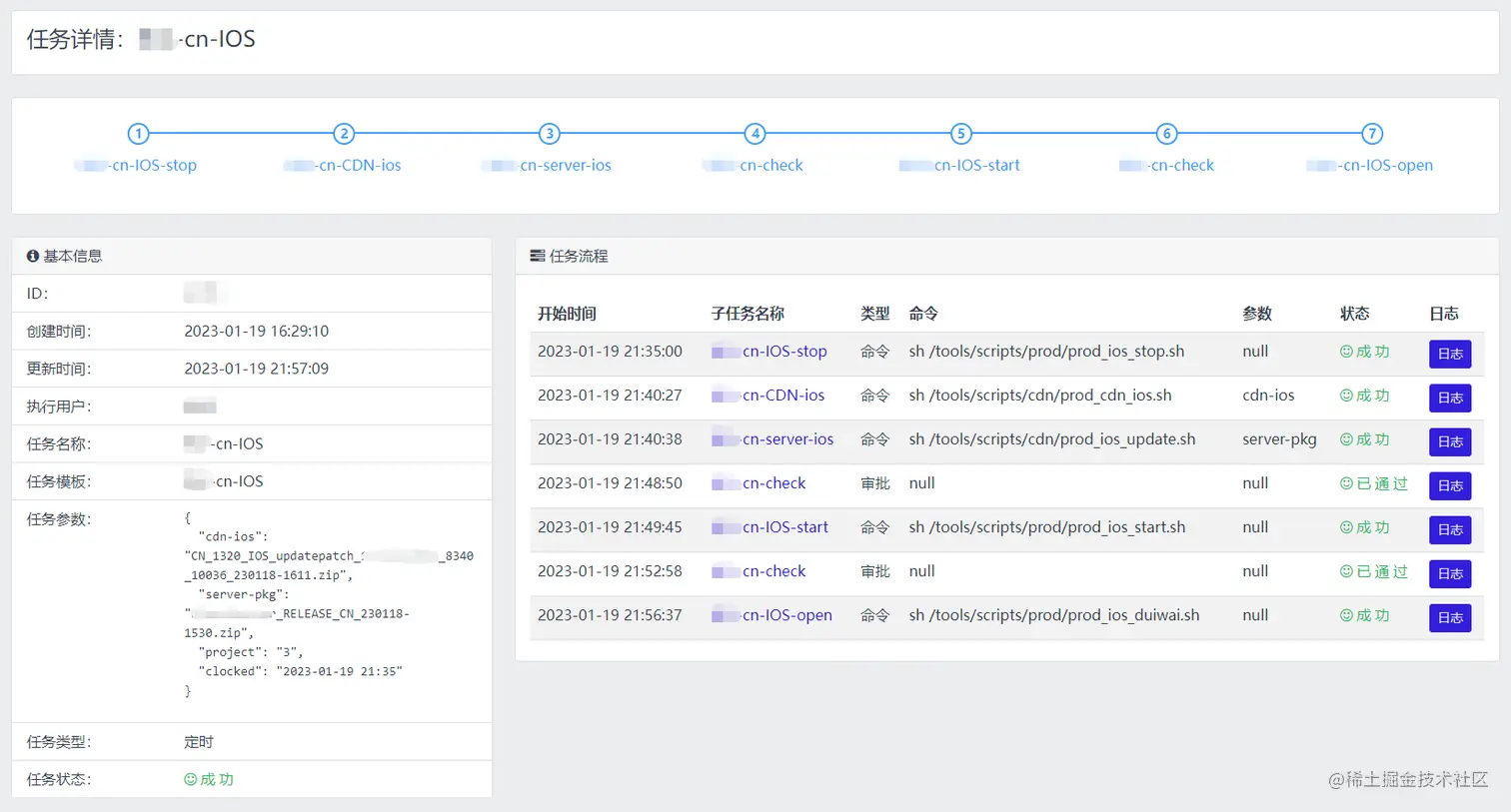Viewport: 1511px width, 812px height.
Task: Open 日志 for the 21:48:50 cn-check row
Action: click(1450, 485)
